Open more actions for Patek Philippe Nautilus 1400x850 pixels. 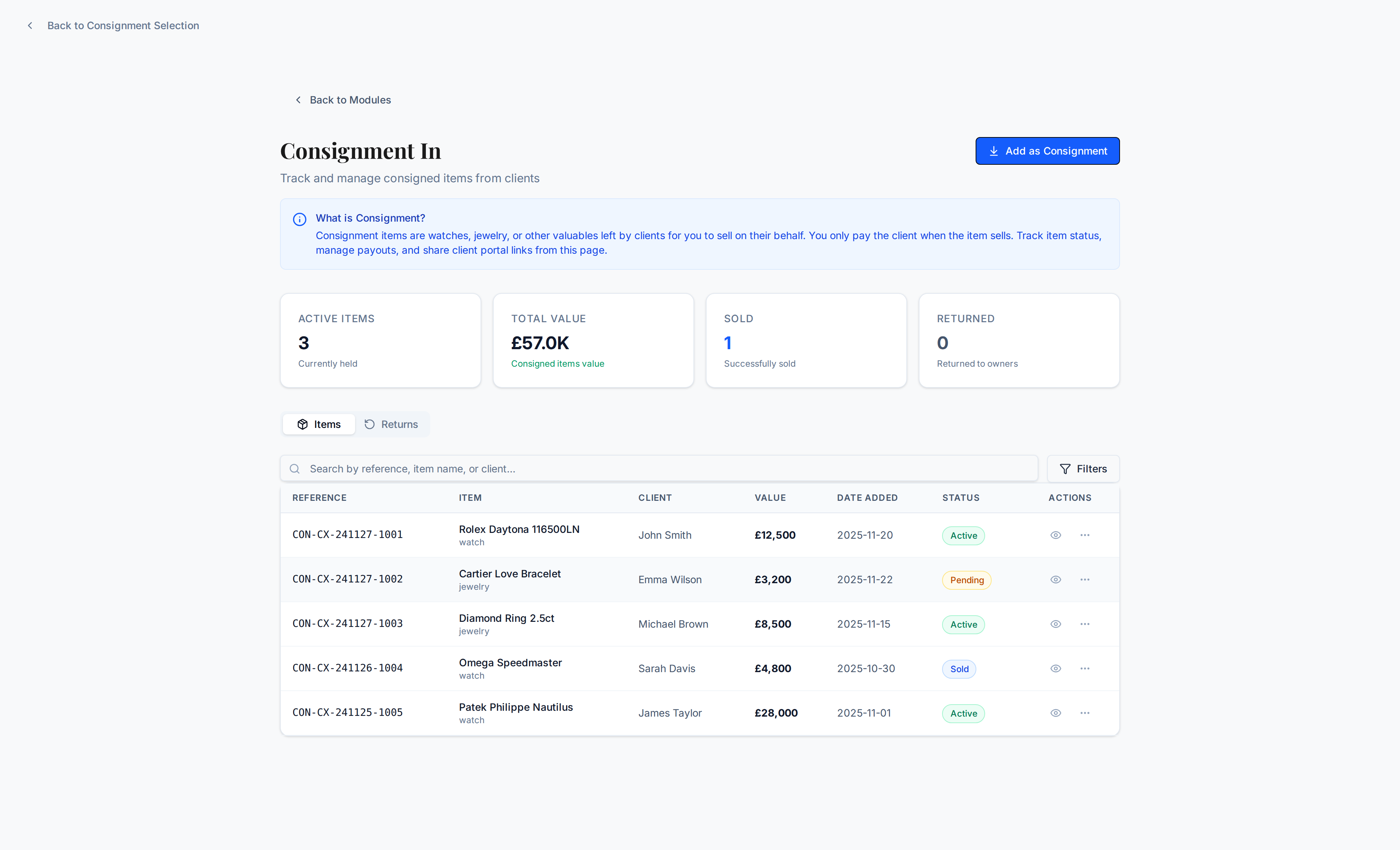[x=1085, y=713]
